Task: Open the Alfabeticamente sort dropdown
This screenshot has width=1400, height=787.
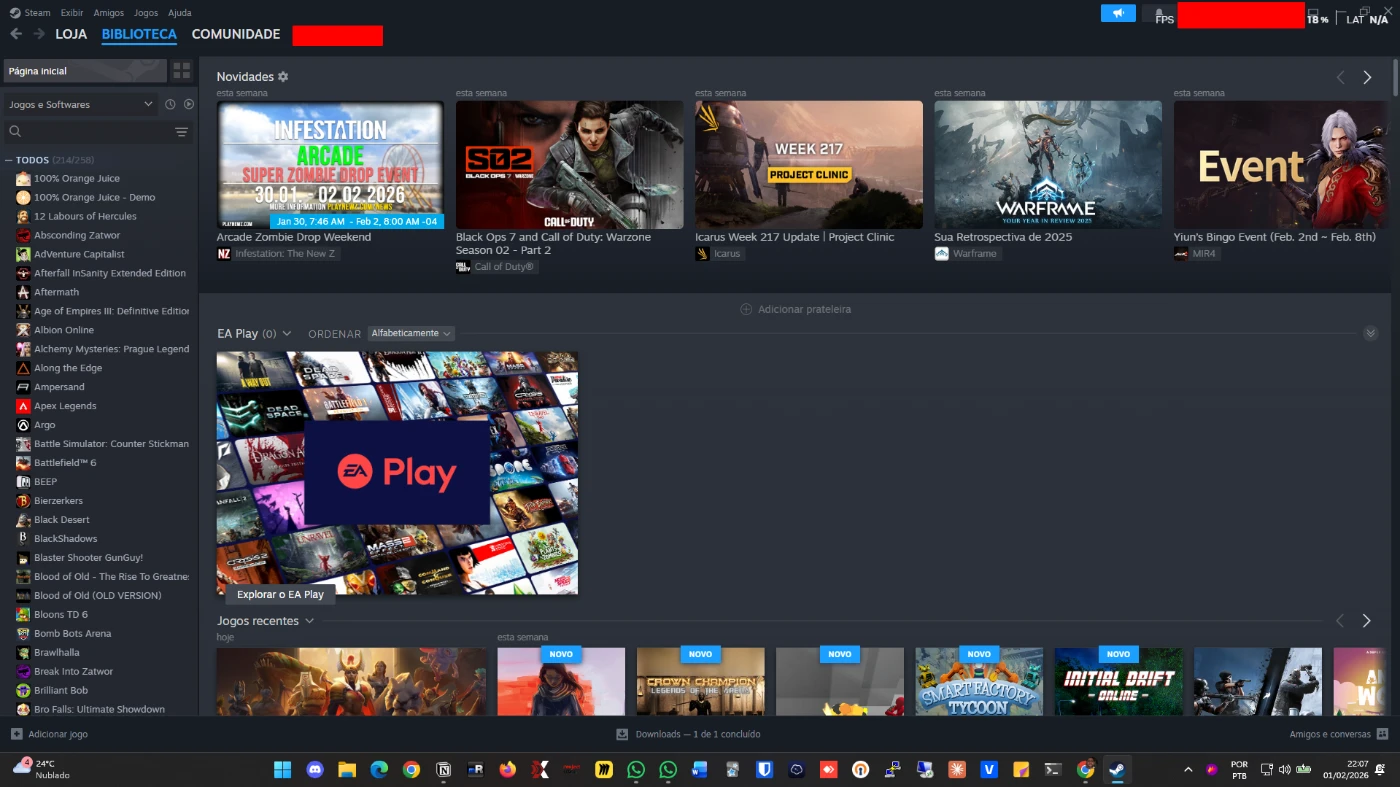Action: pos(411,333)
